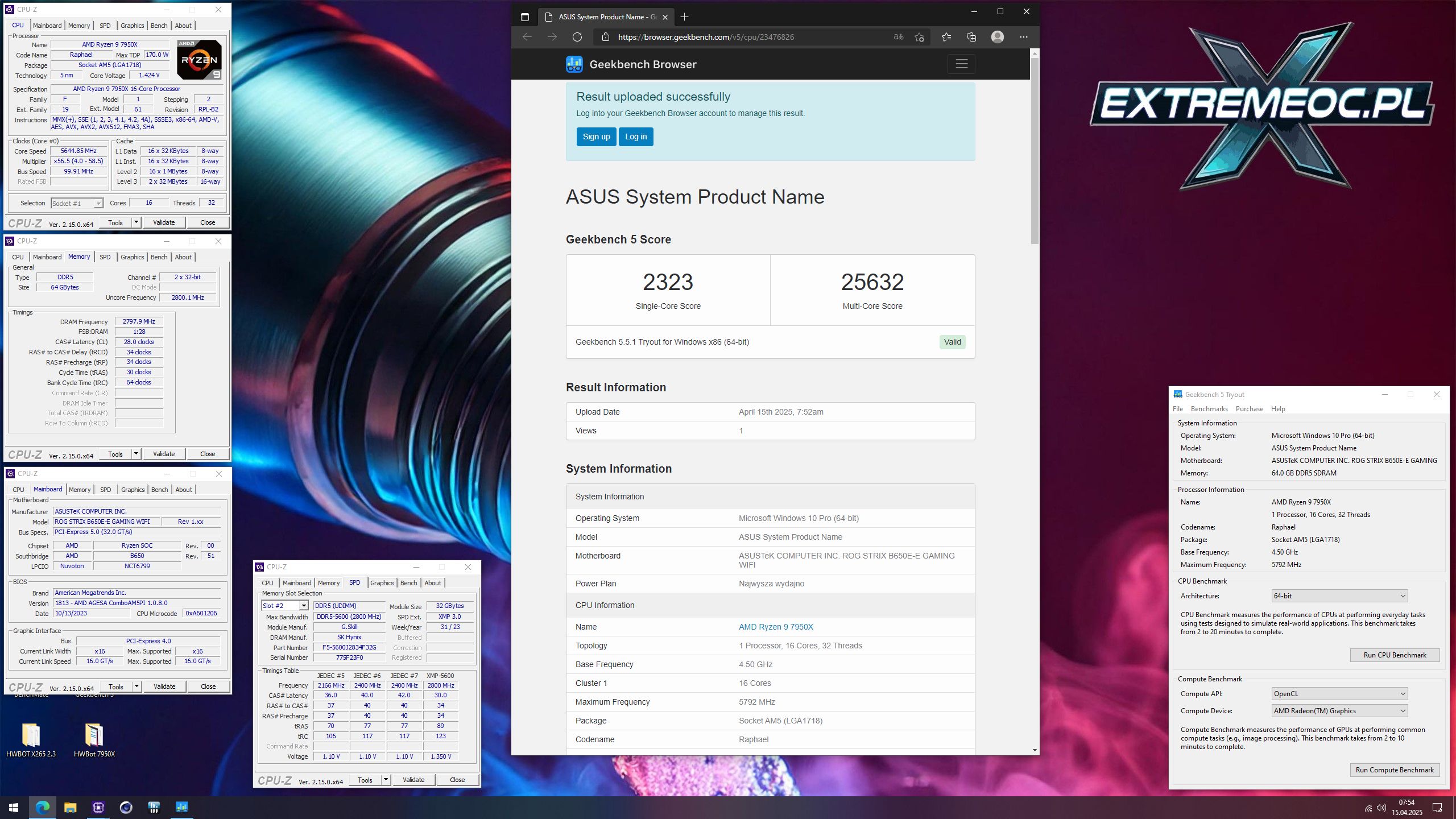This screenshot has width=1456, height=819.
Task: Click the Tools button in CPU-Z SPD window
Action: point(365,780)
